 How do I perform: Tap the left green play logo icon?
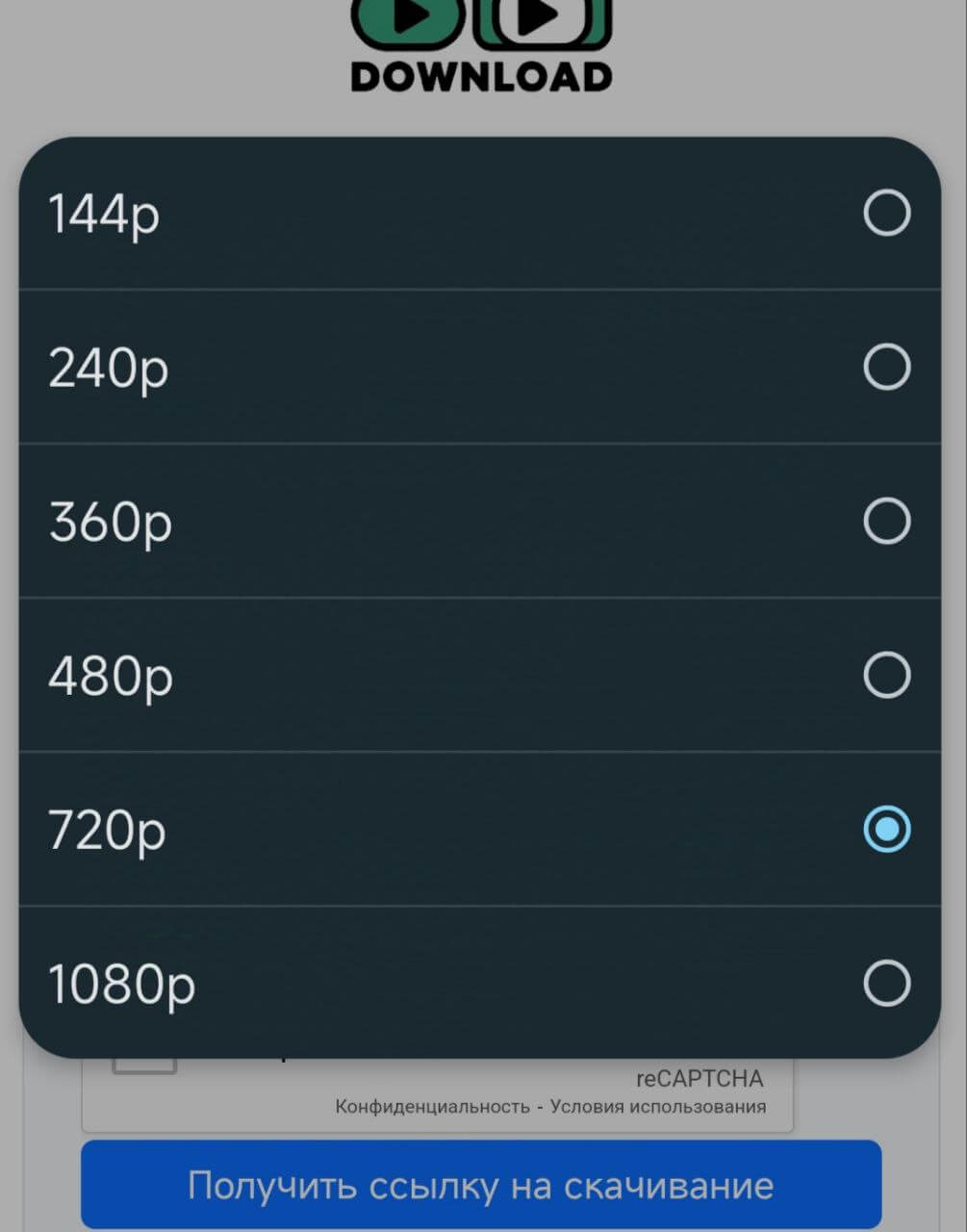tap(408, 21)
